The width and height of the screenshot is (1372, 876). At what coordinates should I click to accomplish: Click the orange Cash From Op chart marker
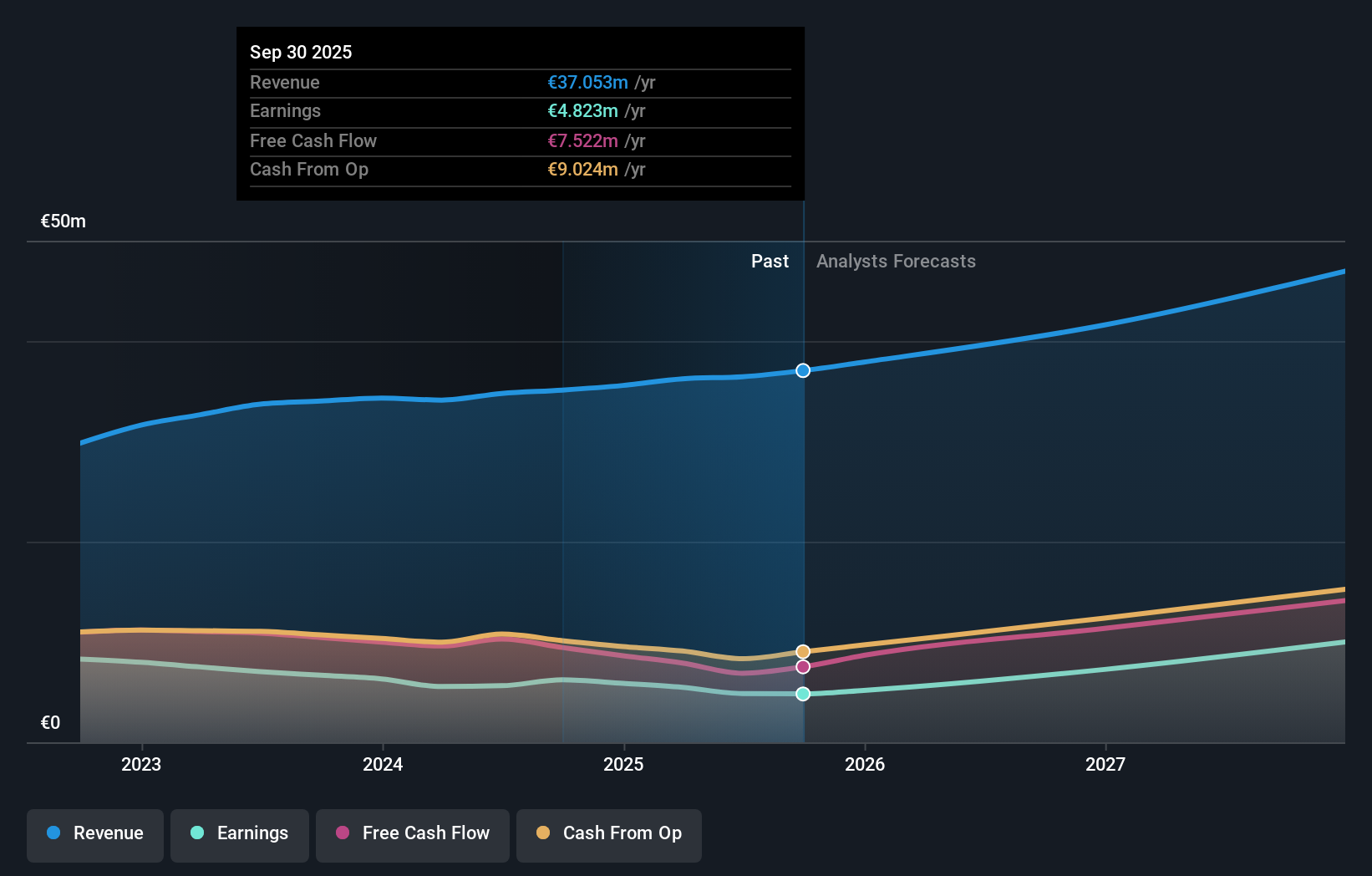click(803, 650)
